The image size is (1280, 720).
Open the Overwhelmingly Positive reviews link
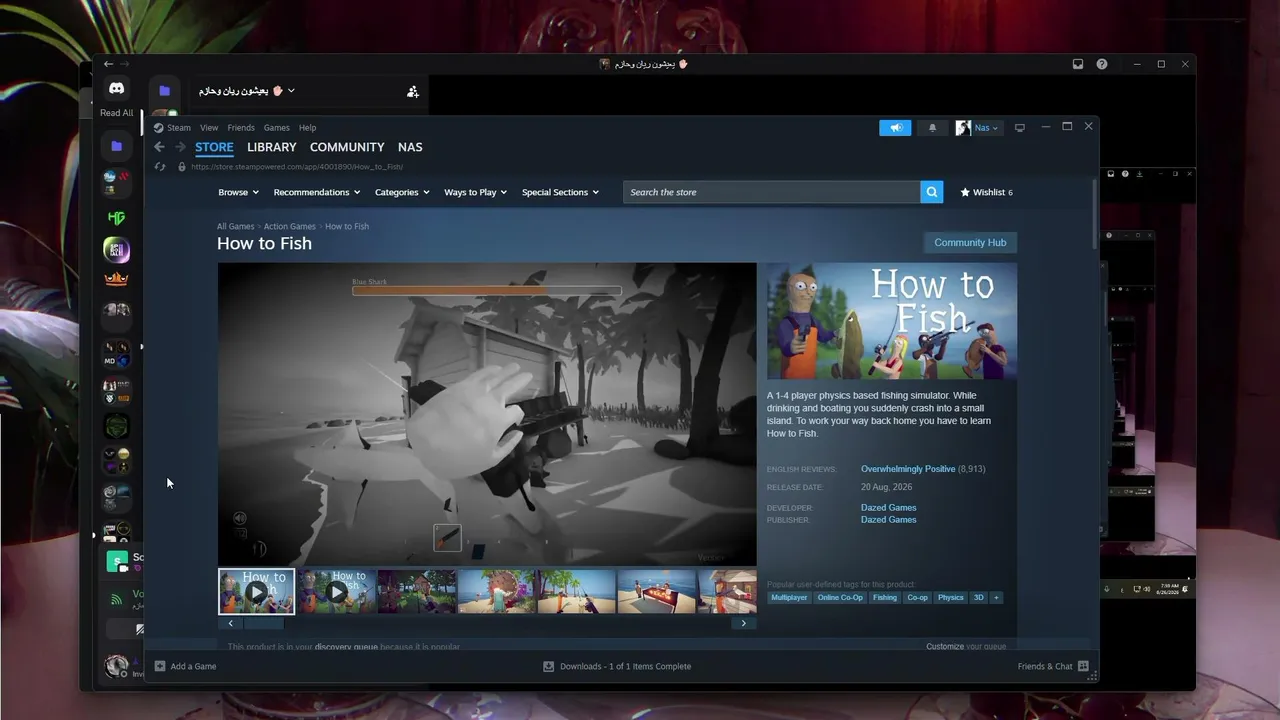pos(908,469)
